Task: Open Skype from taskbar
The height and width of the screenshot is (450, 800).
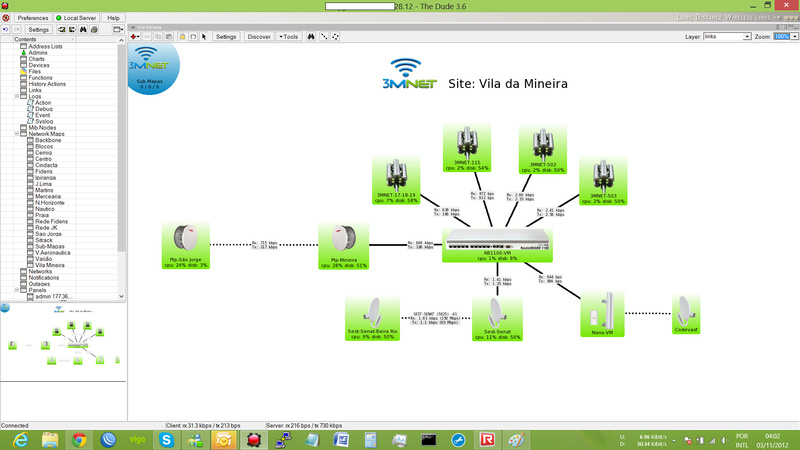Action: coord(166,440)
